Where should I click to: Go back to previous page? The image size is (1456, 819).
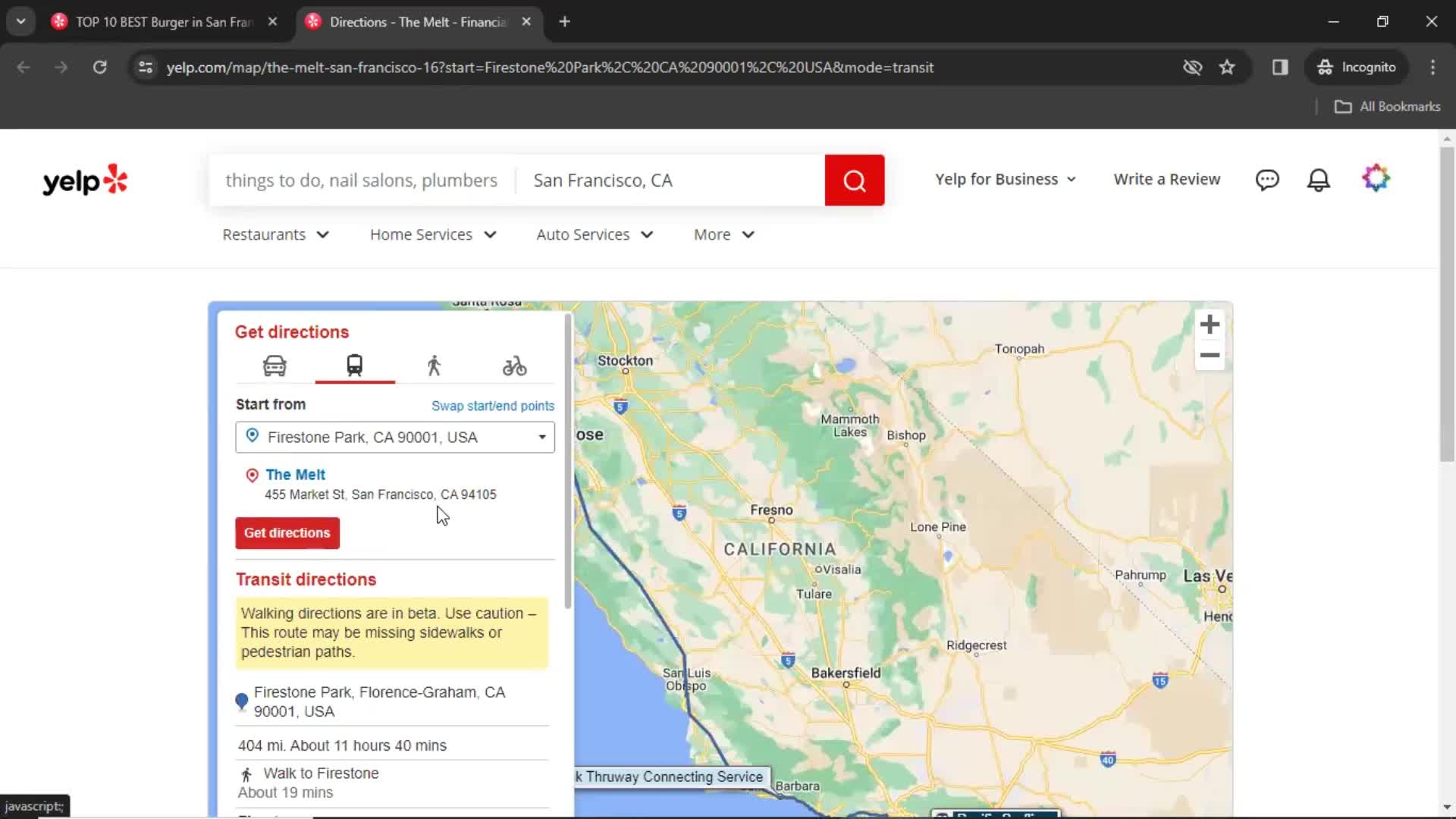(24, 67)
